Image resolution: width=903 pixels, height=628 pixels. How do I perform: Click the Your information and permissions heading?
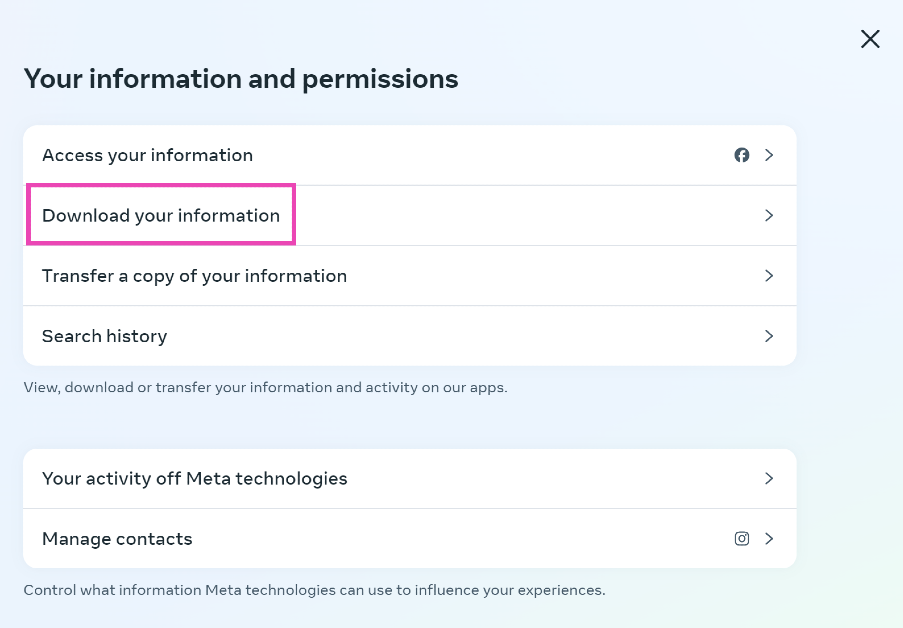(x=240, y=79)
